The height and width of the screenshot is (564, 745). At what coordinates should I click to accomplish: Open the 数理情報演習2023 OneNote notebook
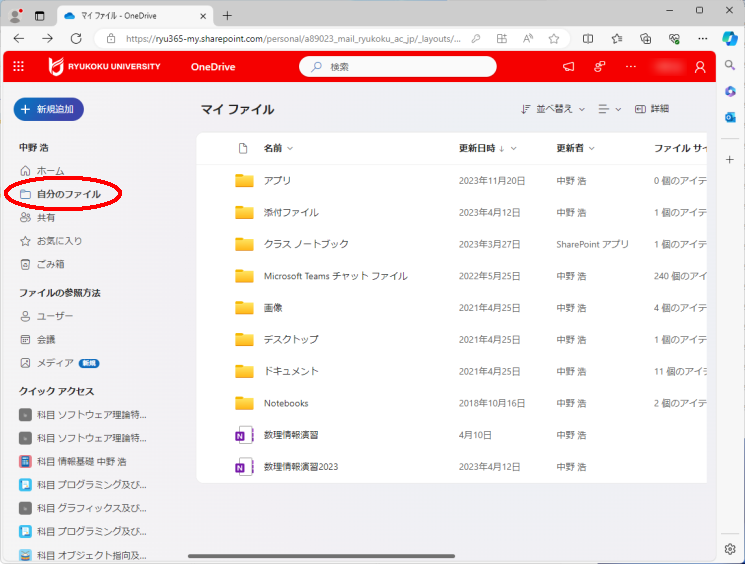[x=301, y=467]
